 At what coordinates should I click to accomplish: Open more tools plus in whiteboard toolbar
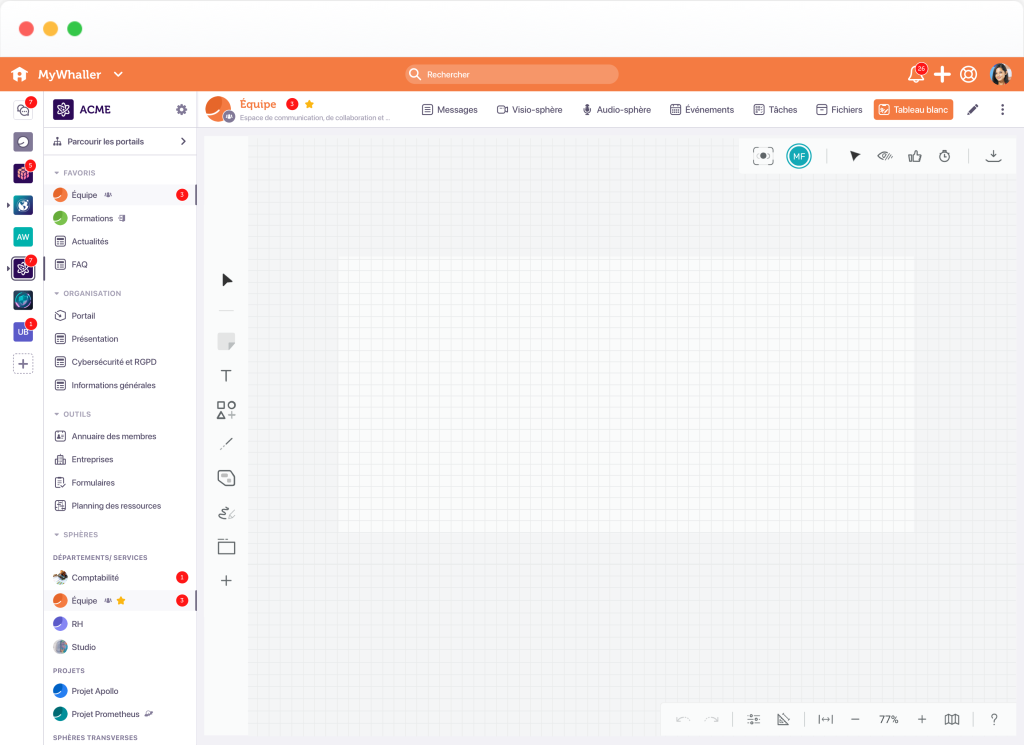(x=226, y=580)
